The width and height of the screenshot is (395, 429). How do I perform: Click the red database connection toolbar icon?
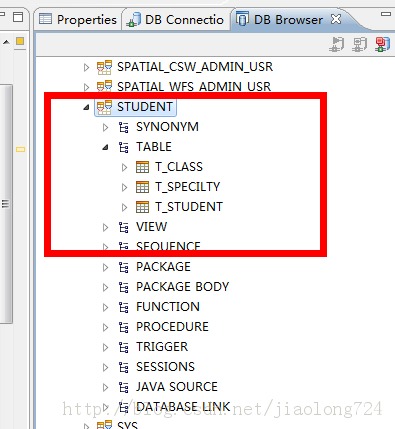(x=382, y=44)
